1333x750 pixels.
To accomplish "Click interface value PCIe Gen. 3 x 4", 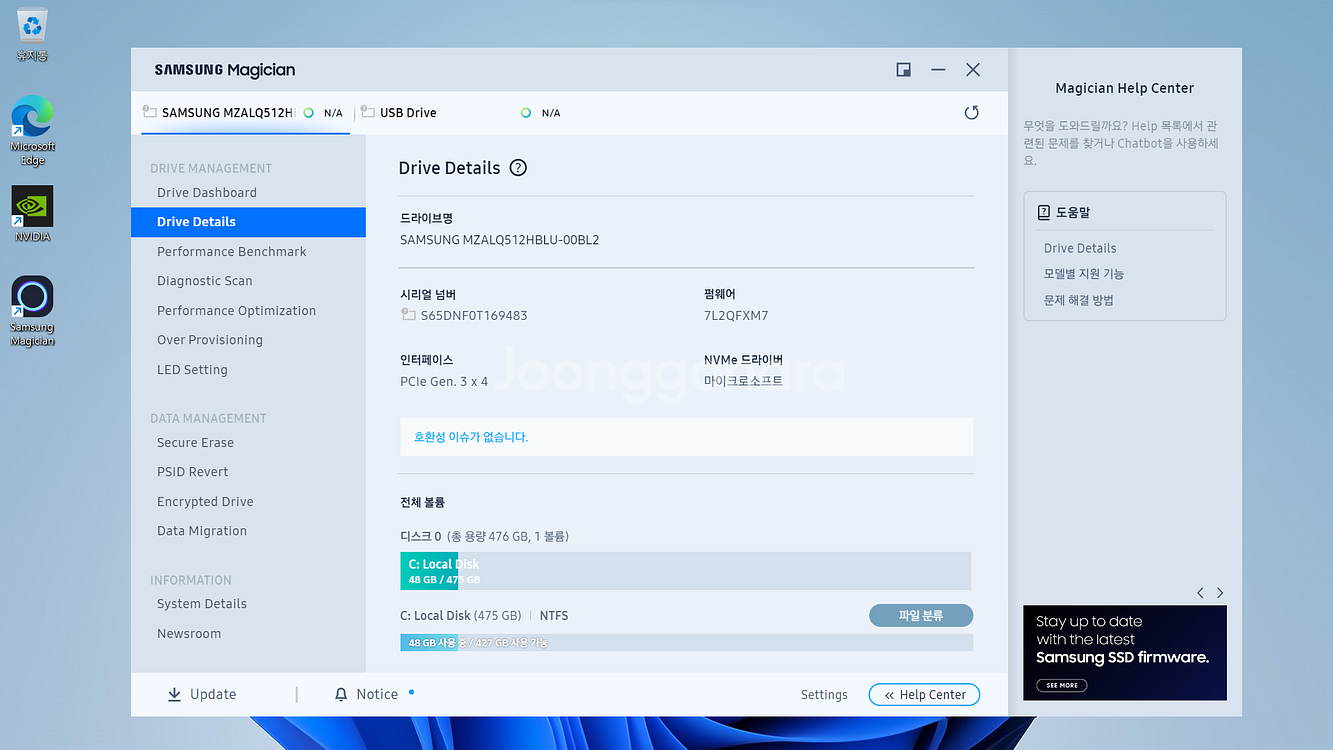I will [x=444, y=381].
